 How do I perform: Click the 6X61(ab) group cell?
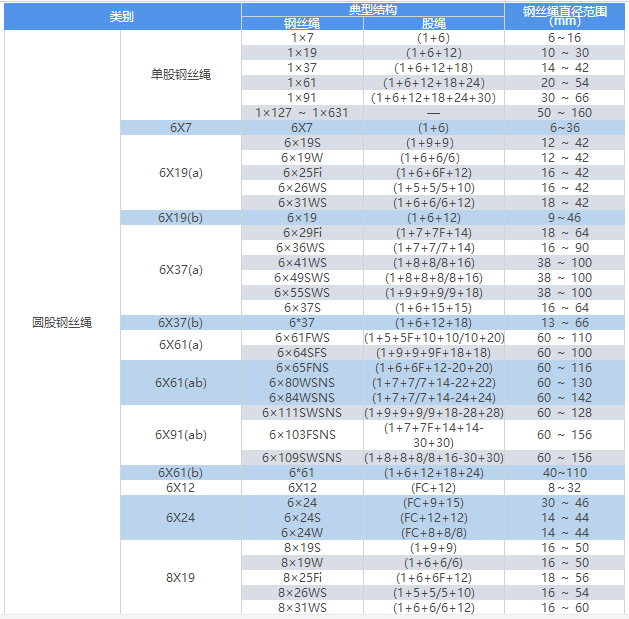click(181, 382)
